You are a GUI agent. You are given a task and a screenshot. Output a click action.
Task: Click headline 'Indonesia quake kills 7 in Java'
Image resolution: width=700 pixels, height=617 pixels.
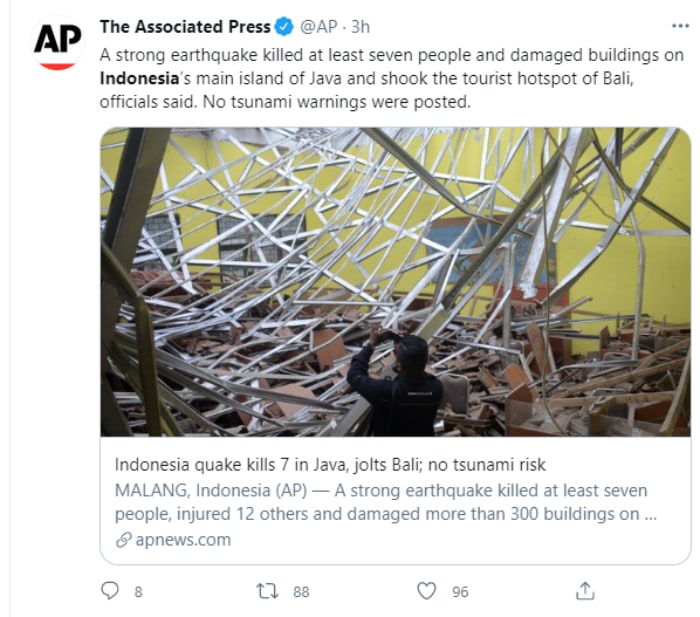(x=330, y=465)
